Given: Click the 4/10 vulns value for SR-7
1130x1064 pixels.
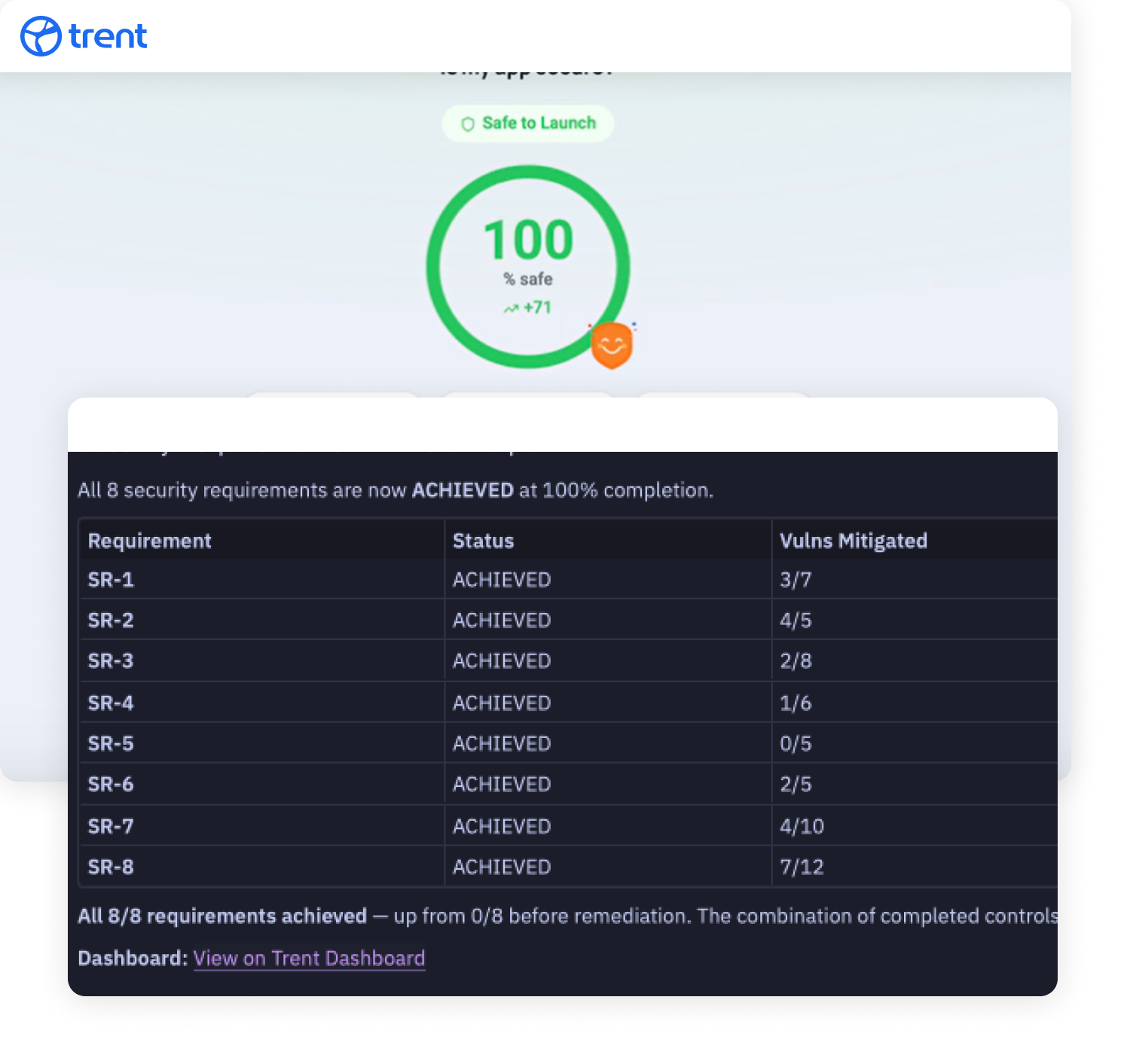Looking at the screenshot, I should point(802,827).
